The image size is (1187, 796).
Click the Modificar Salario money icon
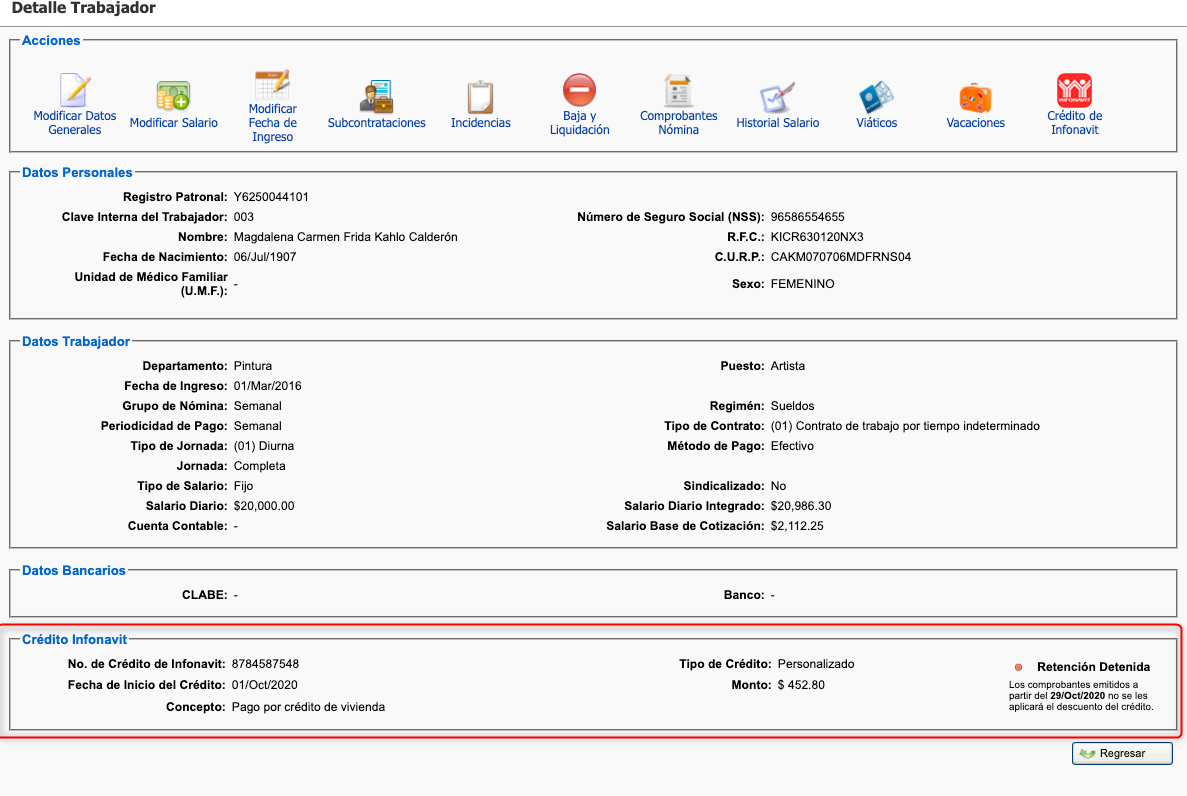click(173, 97)
